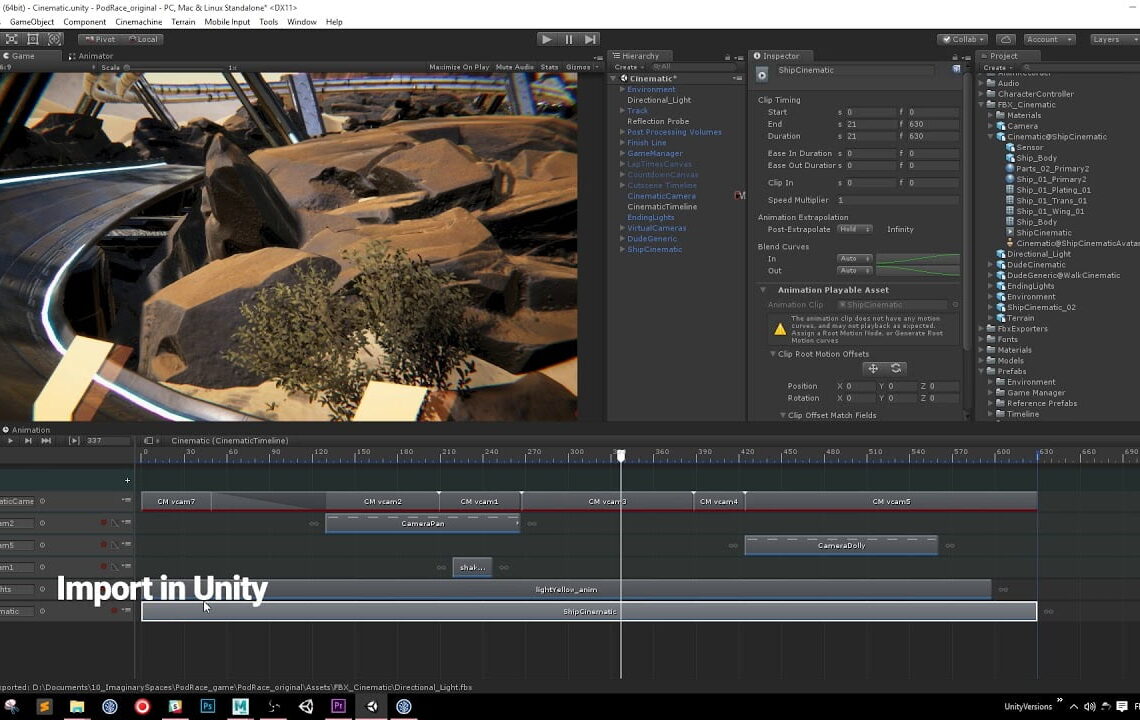Viewport: 1140px width, 720px height.
Task: Open File Explorer from the taskbar
Action: pos(77,706)
